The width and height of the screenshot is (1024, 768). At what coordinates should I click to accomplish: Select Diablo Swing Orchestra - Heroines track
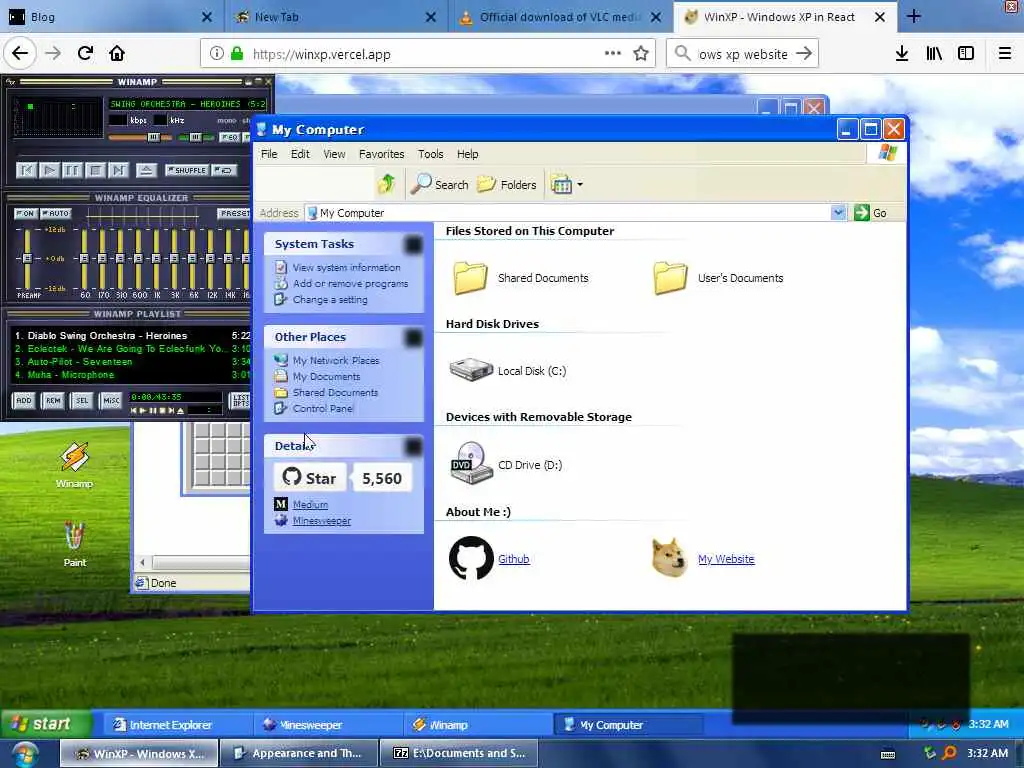point(132,336)
